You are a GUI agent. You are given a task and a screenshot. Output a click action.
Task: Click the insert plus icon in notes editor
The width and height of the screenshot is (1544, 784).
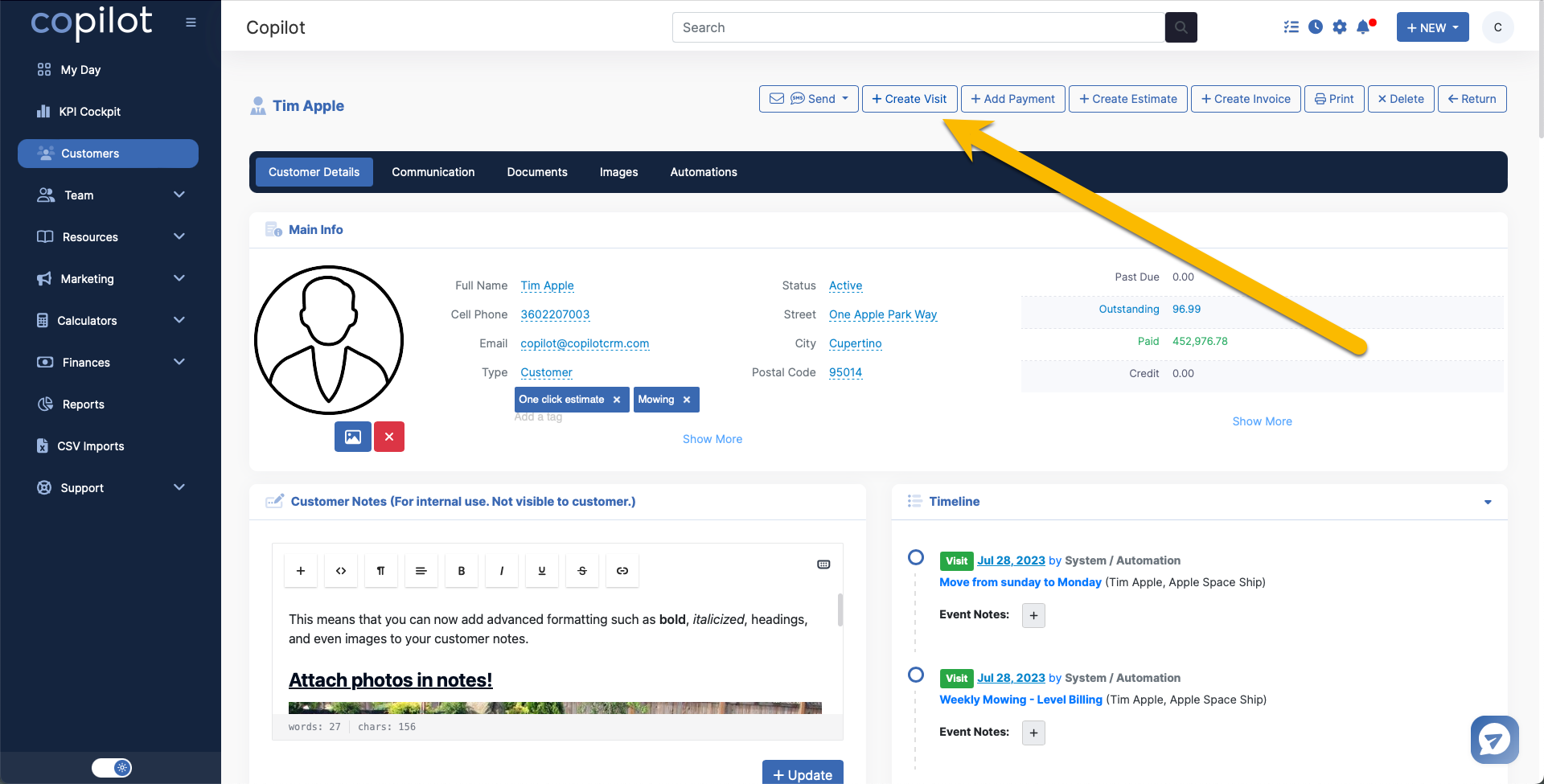pos(301,571)
